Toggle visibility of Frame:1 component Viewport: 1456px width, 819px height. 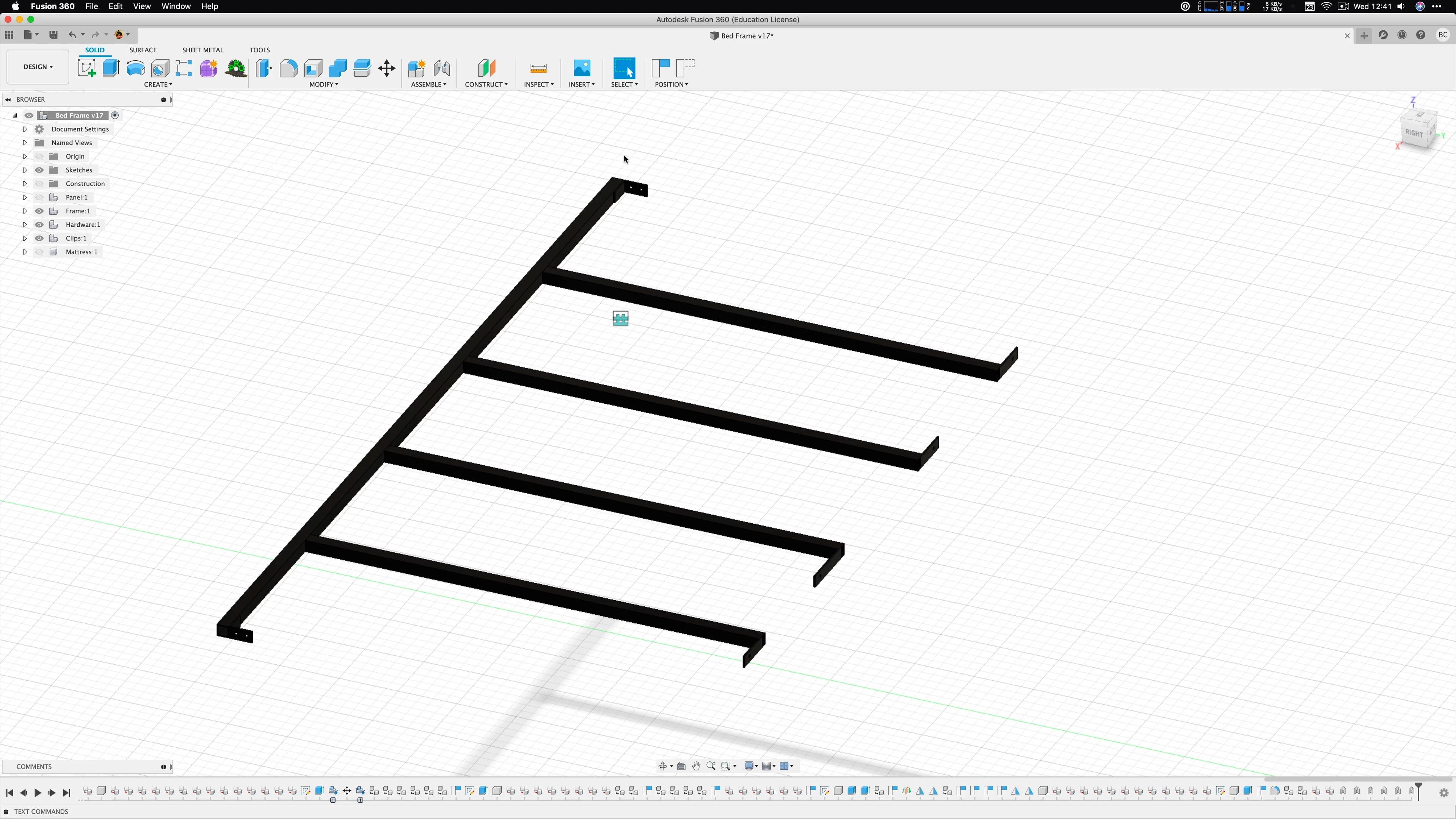coord(39,211)
